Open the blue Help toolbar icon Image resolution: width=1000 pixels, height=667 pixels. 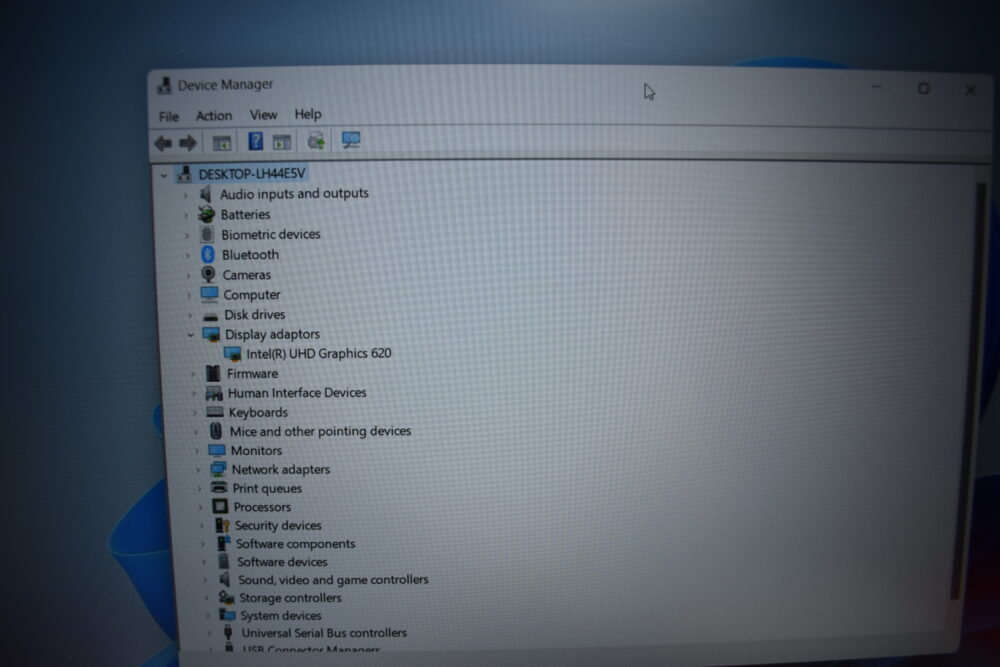point(255,141)
